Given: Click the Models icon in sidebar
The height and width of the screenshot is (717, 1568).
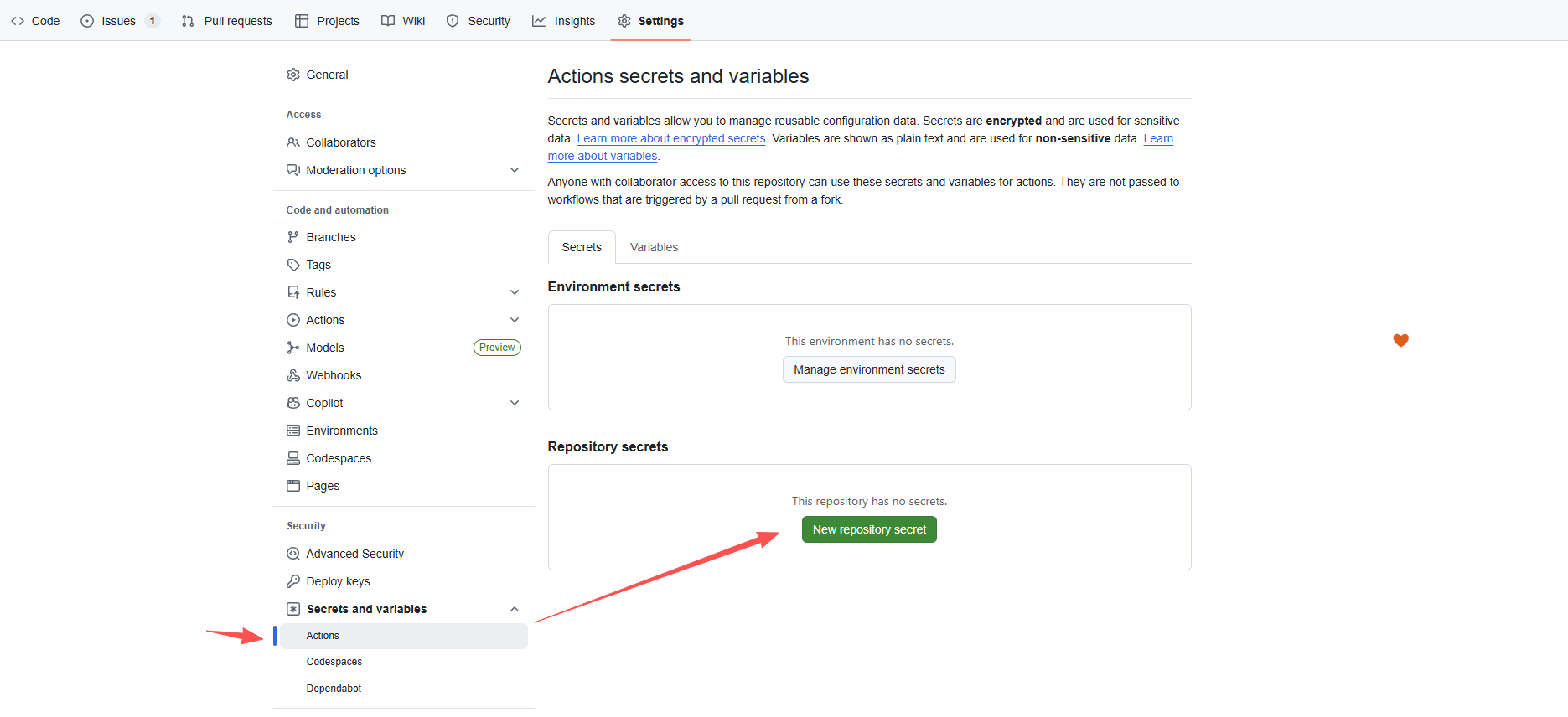Looking at the screenshot, I should point(293,348).
